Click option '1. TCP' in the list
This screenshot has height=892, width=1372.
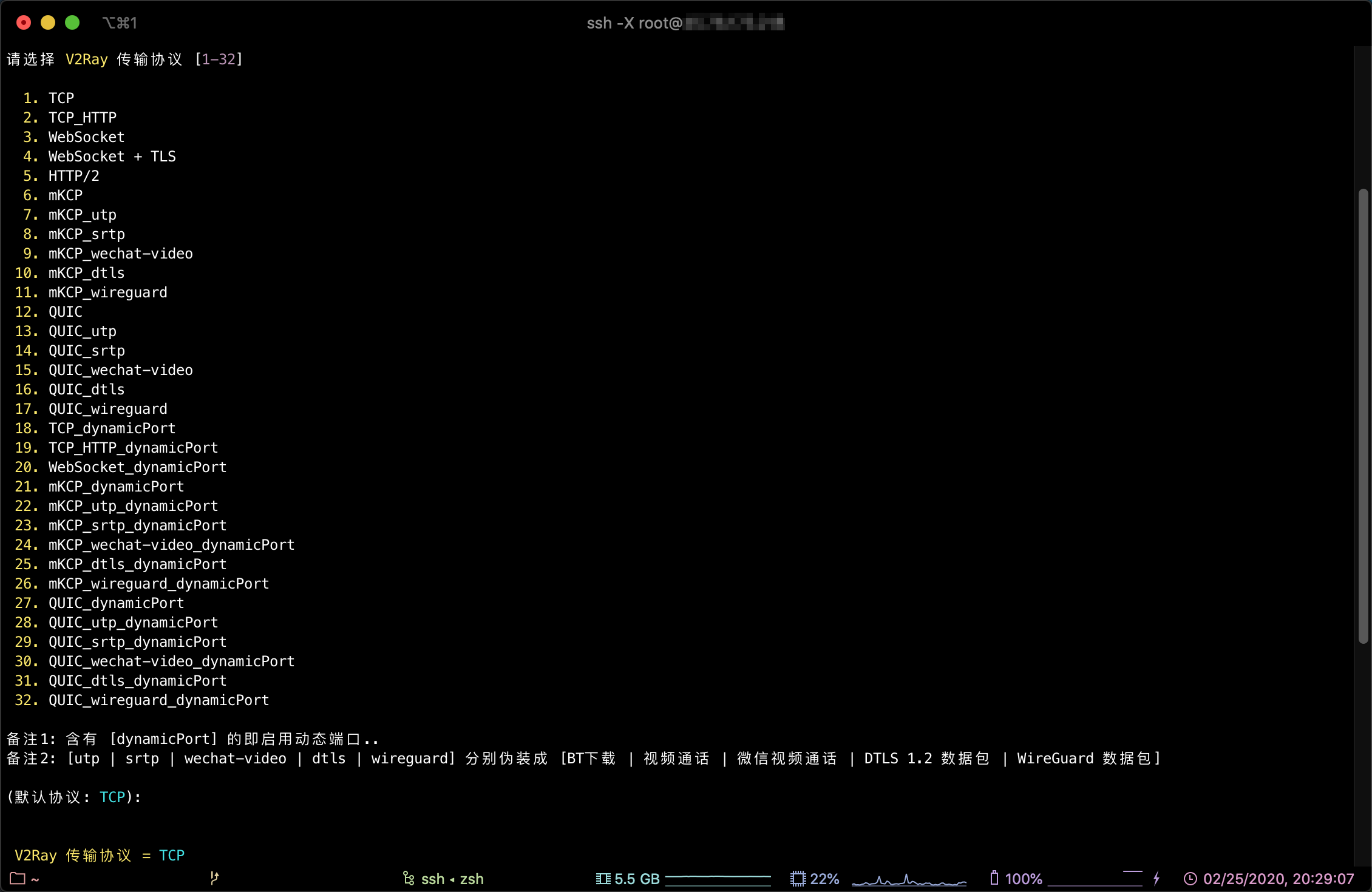[49, 98]
